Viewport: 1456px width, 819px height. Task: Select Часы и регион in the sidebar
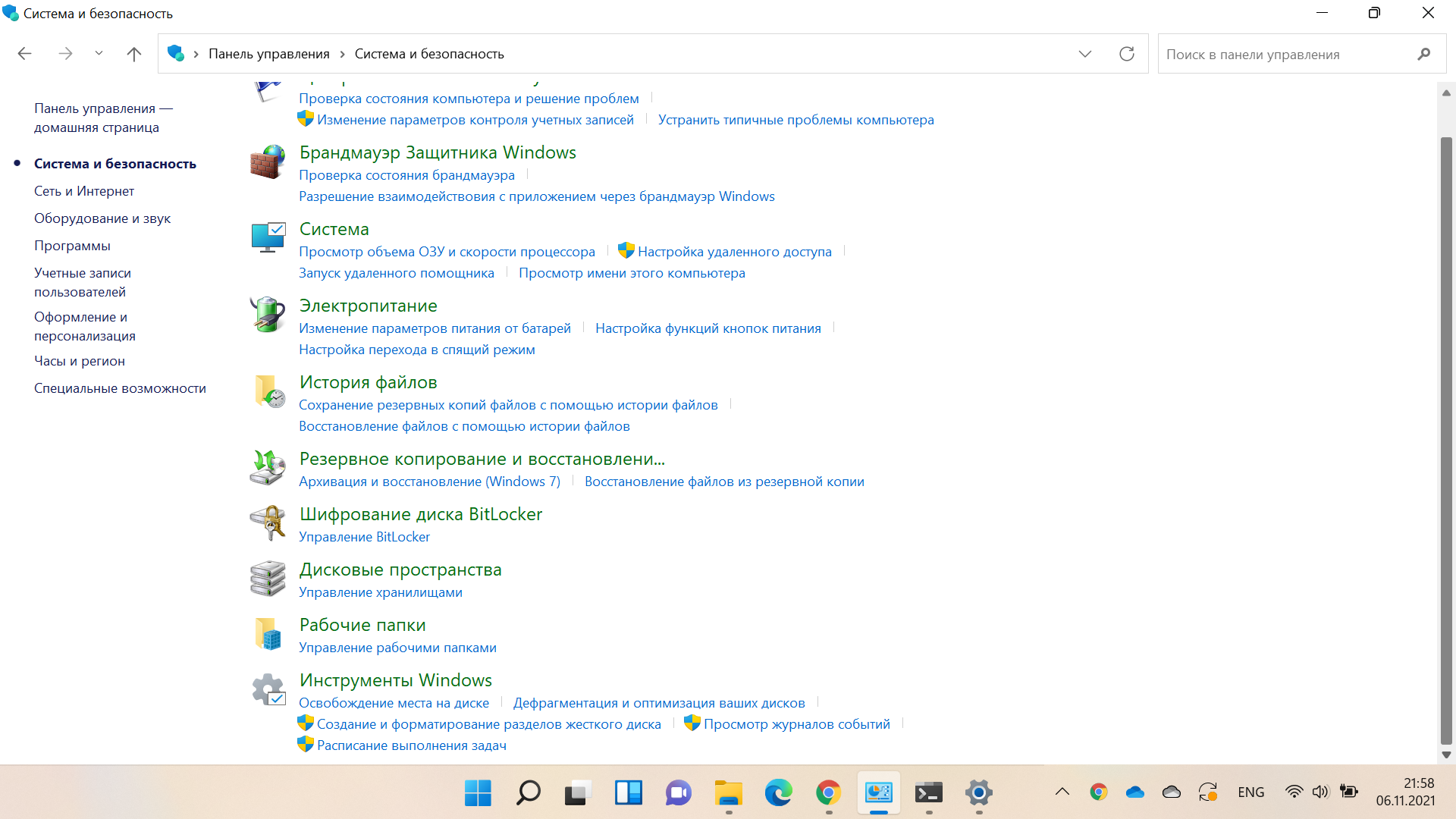pos(80,361)
